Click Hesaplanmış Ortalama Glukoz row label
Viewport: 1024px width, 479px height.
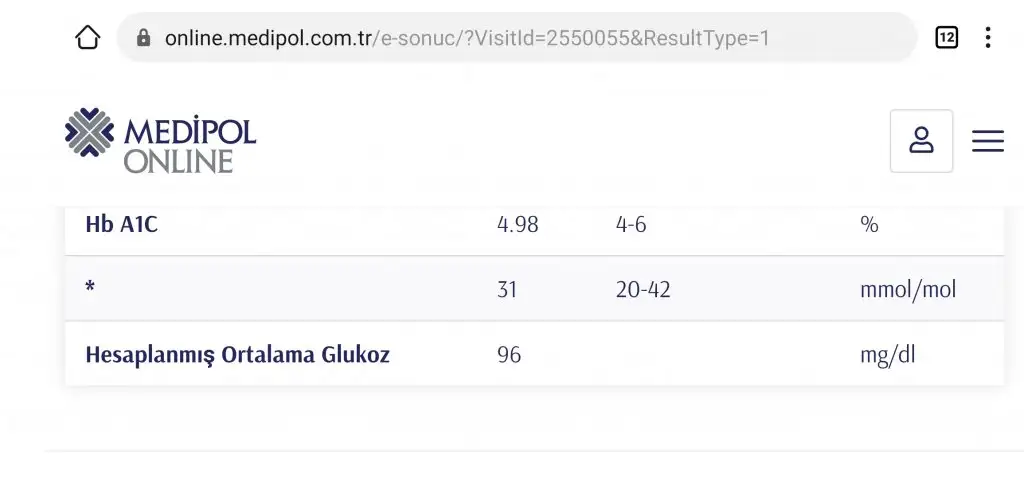[x=238, y=355]
